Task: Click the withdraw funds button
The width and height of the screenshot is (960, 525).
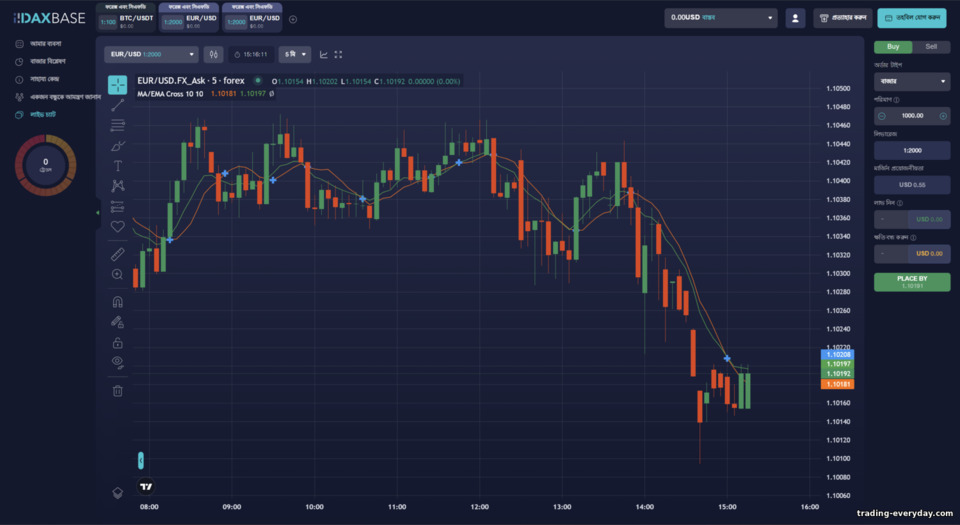Action: pyautogui.click(x=842, y=18)
